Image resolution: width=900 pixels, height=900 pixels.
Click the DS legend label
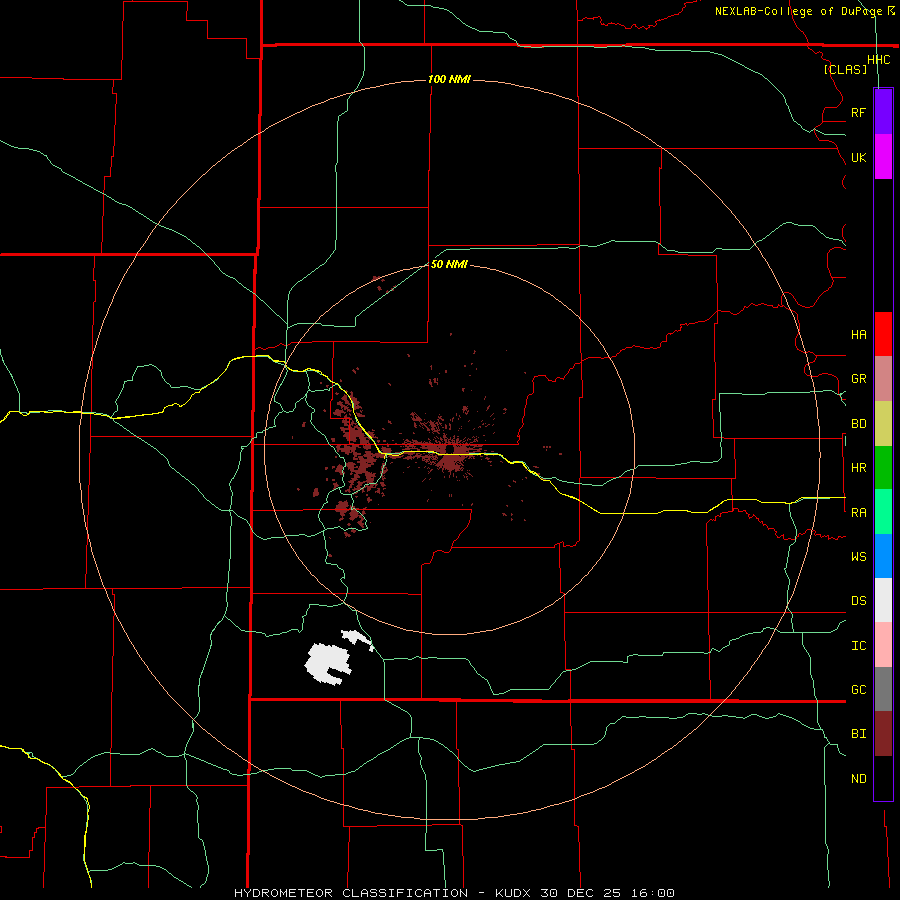pyautogui.click(x=858, y=600)
